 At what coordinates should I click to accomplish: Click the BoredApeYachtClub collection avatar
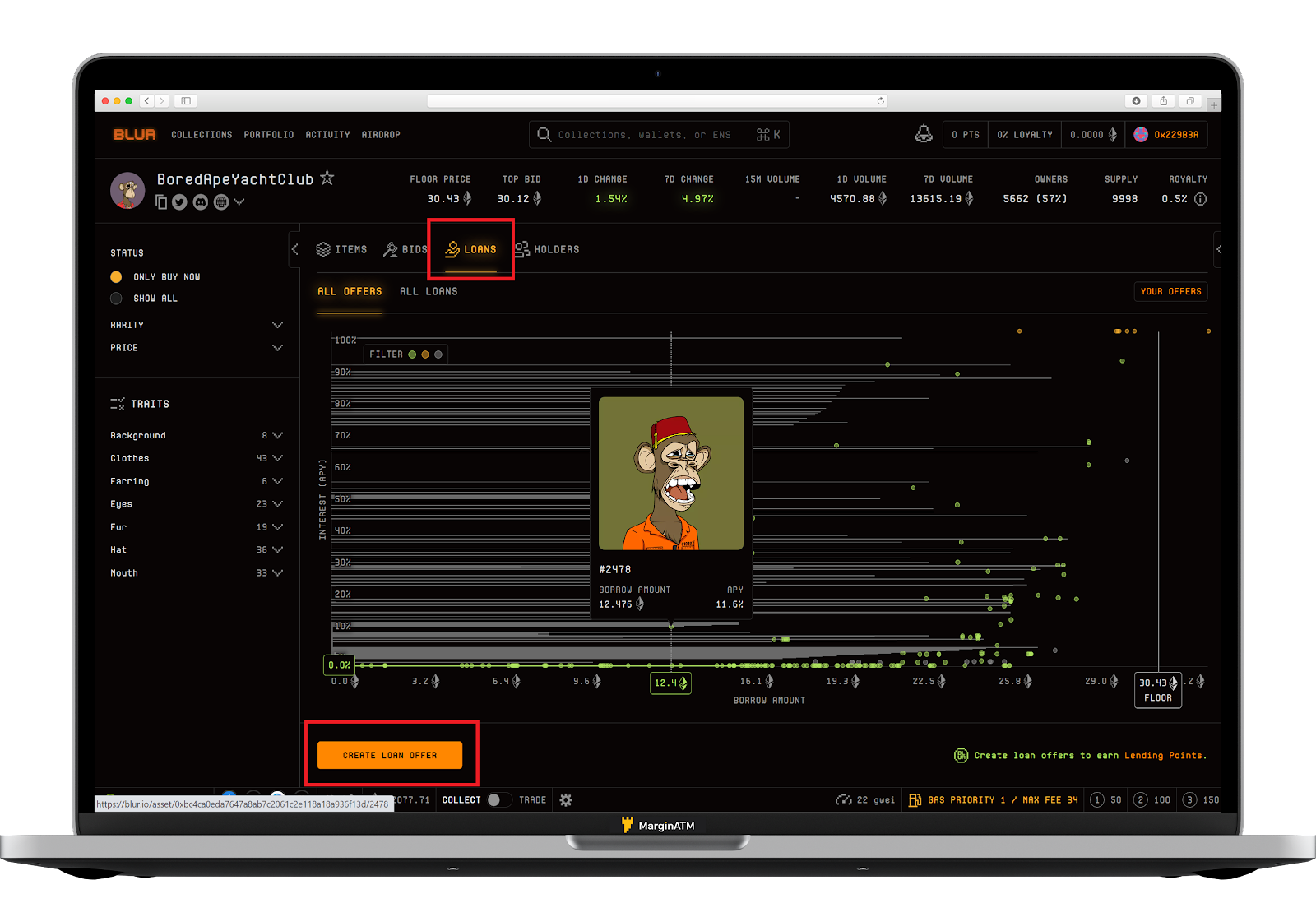coord(127,190)
